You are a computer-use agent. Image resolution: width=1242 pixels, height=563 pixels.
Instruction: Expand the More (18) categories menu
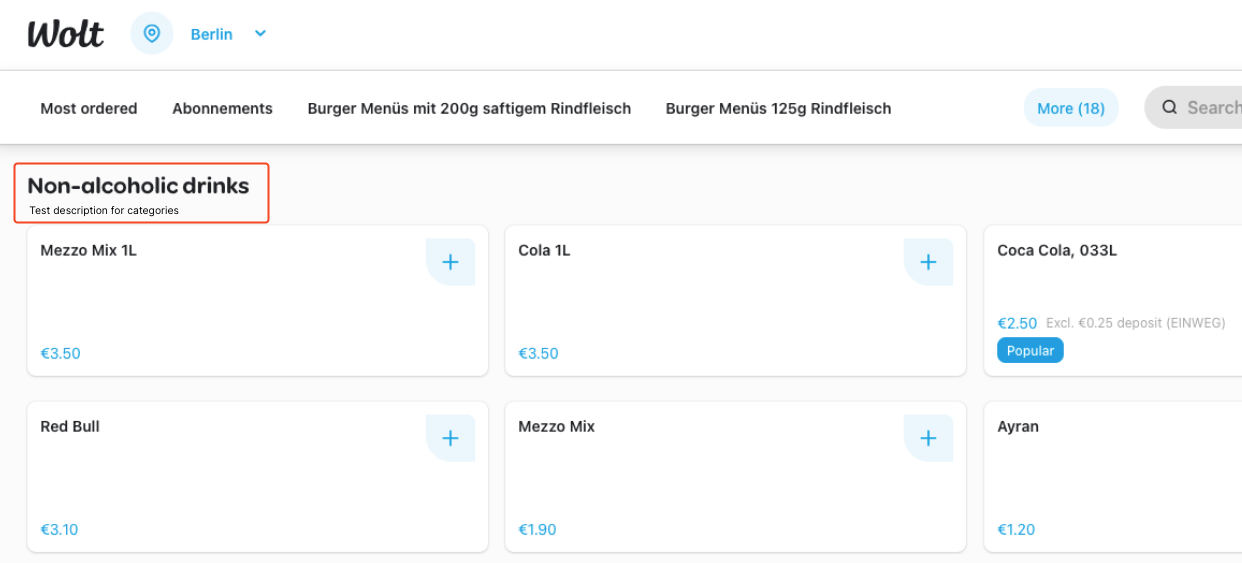(x=1071, y=108)
